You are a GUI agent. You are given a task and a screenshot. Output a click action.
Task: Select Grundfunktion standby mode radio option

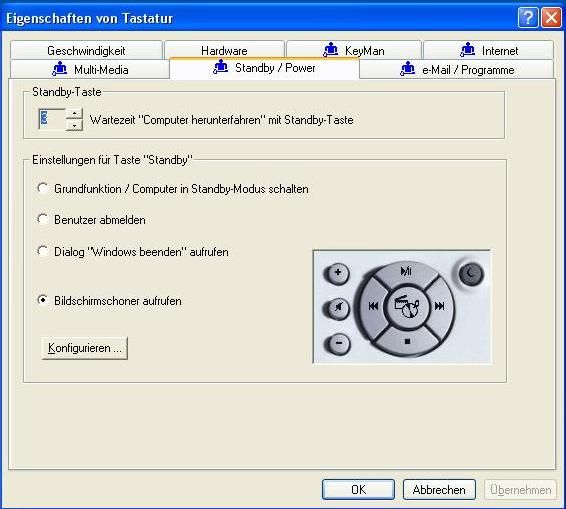click(43, 188)
